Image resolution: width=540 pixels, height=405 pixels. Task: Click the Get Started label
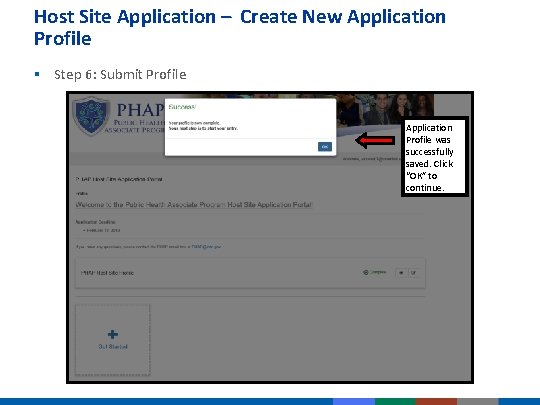[113, 346]
